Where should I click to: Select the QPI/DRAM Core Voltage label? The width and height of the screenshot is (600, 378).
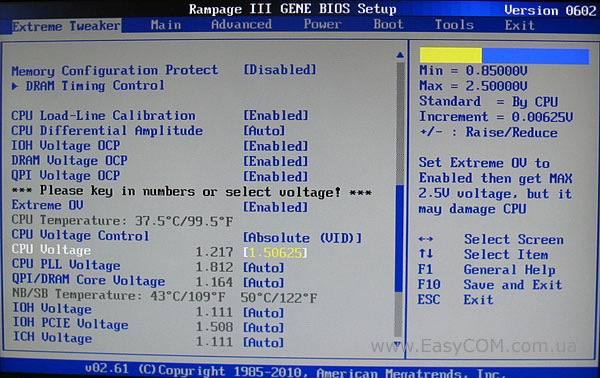(x=88, y=280)
